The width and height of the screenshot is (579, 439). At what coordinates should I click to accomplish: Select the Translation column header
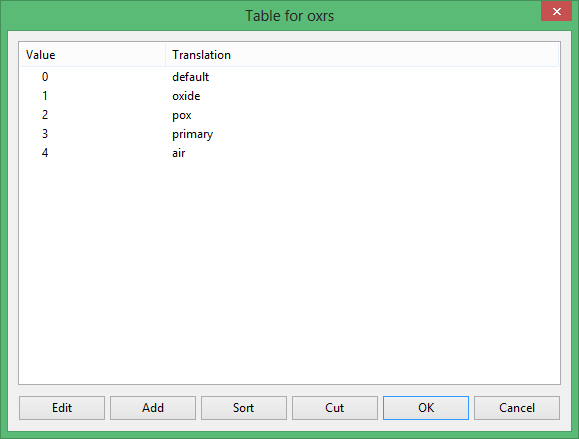(x=362, y=55)
